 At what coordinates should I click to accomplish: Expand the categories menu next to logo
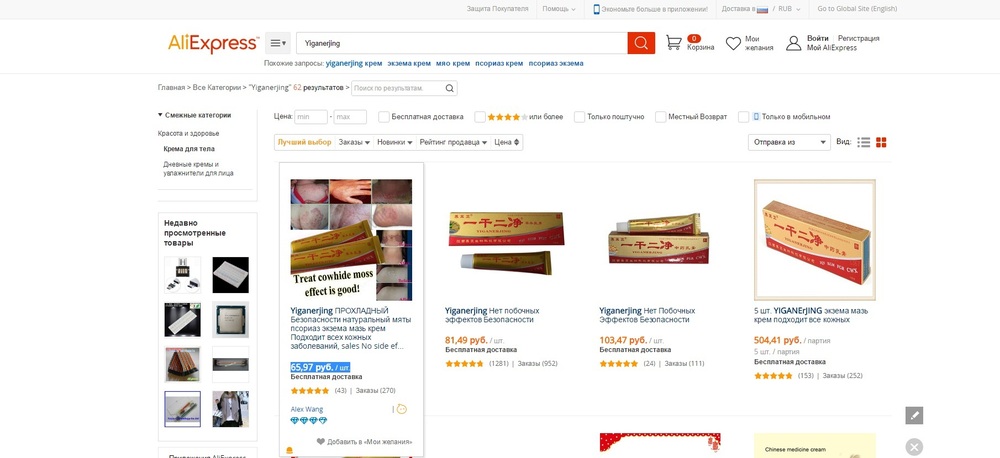pyautogui.click(x=278, y=43)
